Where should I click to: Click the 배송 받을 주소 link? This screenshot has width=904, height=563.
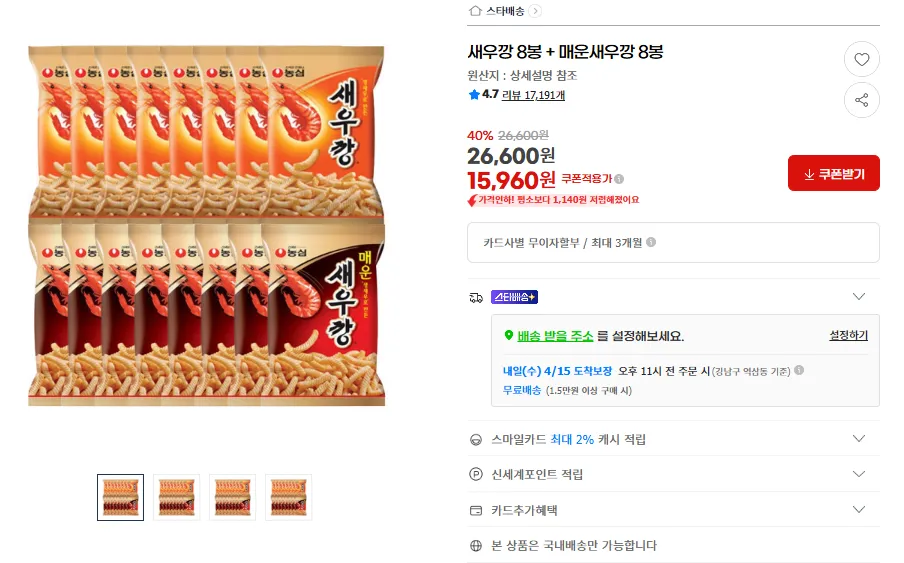pyautogui.click(x=555, y=336)
